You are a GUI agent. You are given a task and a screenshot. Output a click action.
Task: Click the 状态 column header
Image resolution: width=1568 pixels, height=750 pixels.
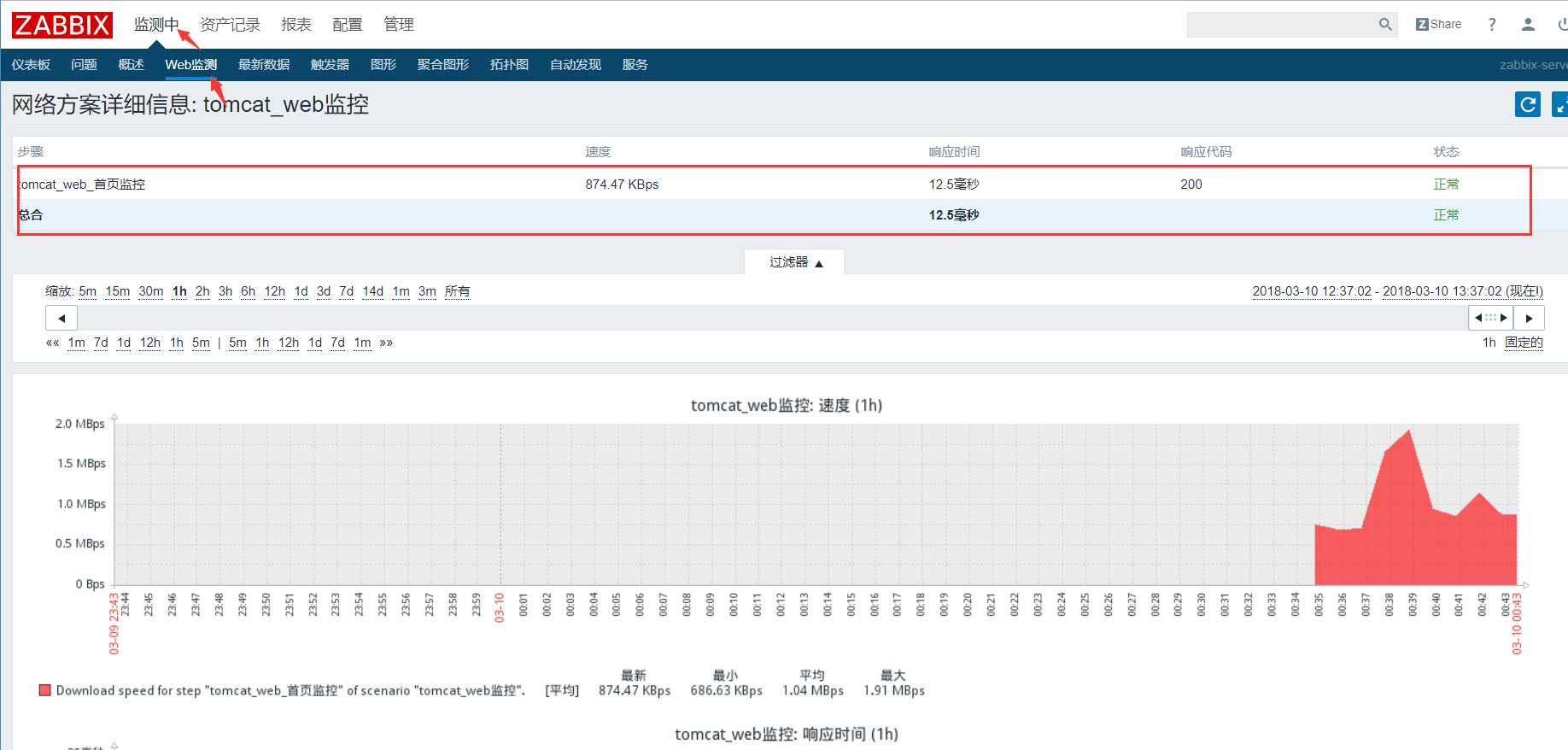point(1446,152)
